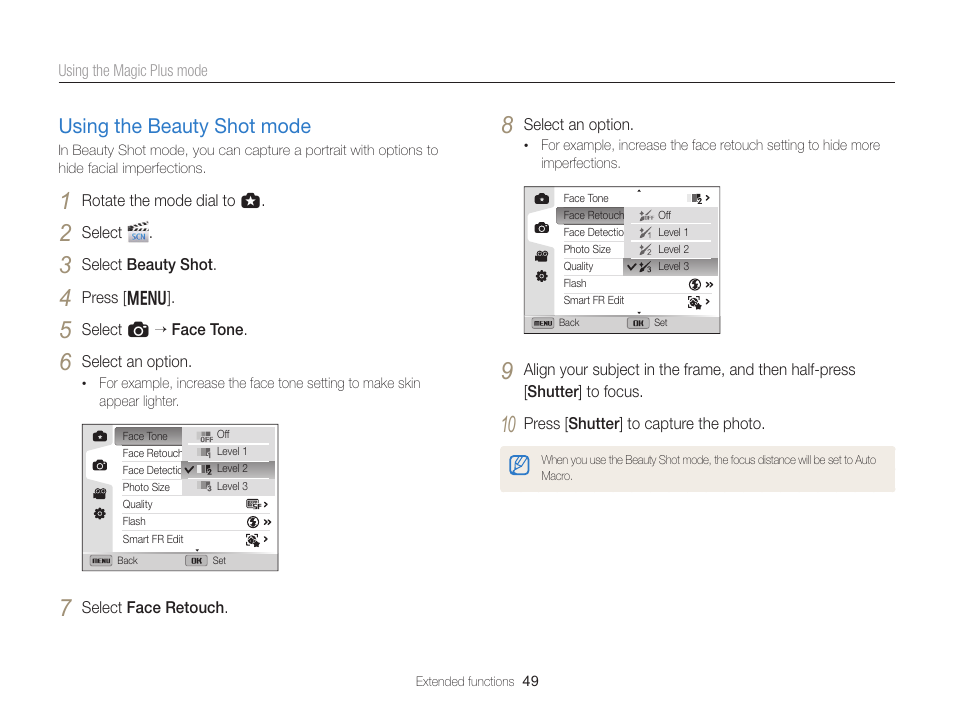Click the 'Using the Beauty Shot mode' heading
This screenshot has width=954, height=720.
coord(184,126)
